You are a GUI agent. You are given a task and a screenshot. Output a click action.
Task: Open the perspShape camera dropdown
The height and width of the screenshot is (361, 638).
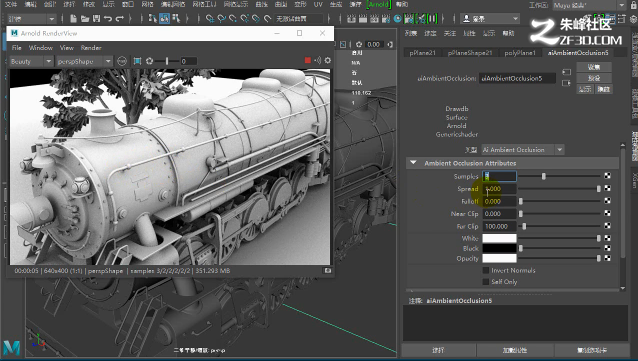point(84,61)
